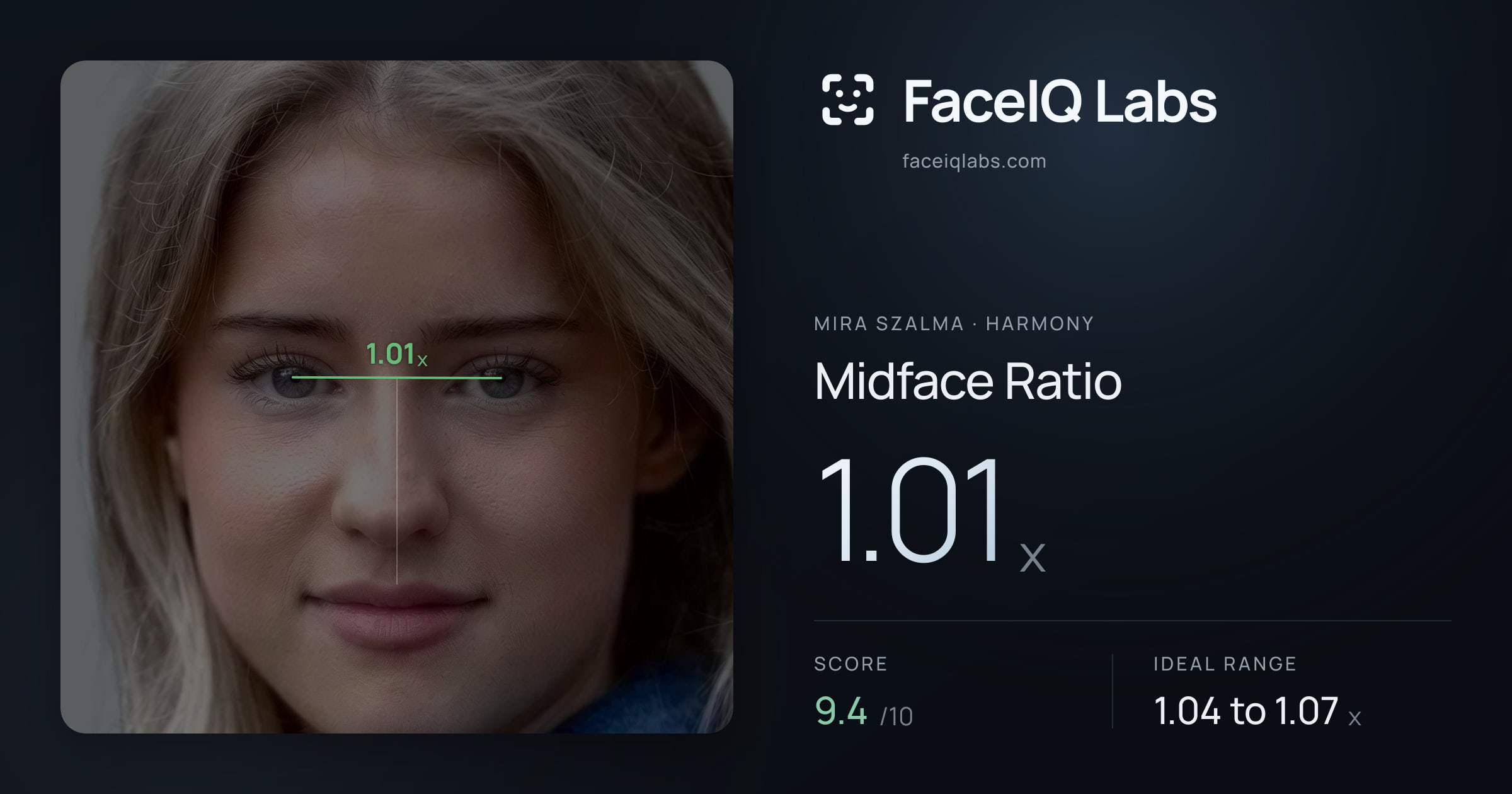Click the MIRA SZALMA · HARMONY label
The width and height of the screenshot is (1512, 794).
click(x=954, y=324)
